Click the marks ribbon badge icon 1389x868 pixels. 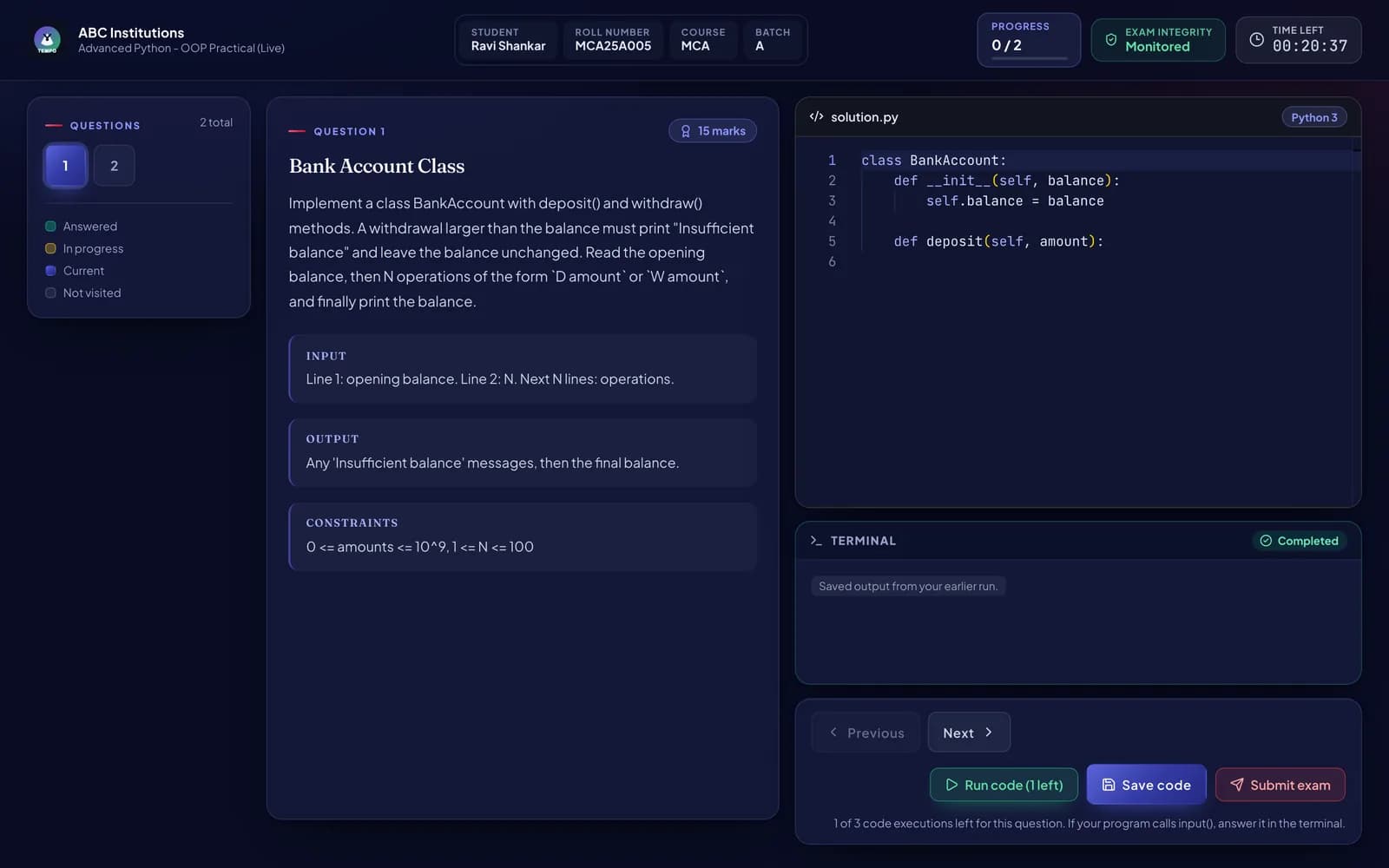point(686,131)
